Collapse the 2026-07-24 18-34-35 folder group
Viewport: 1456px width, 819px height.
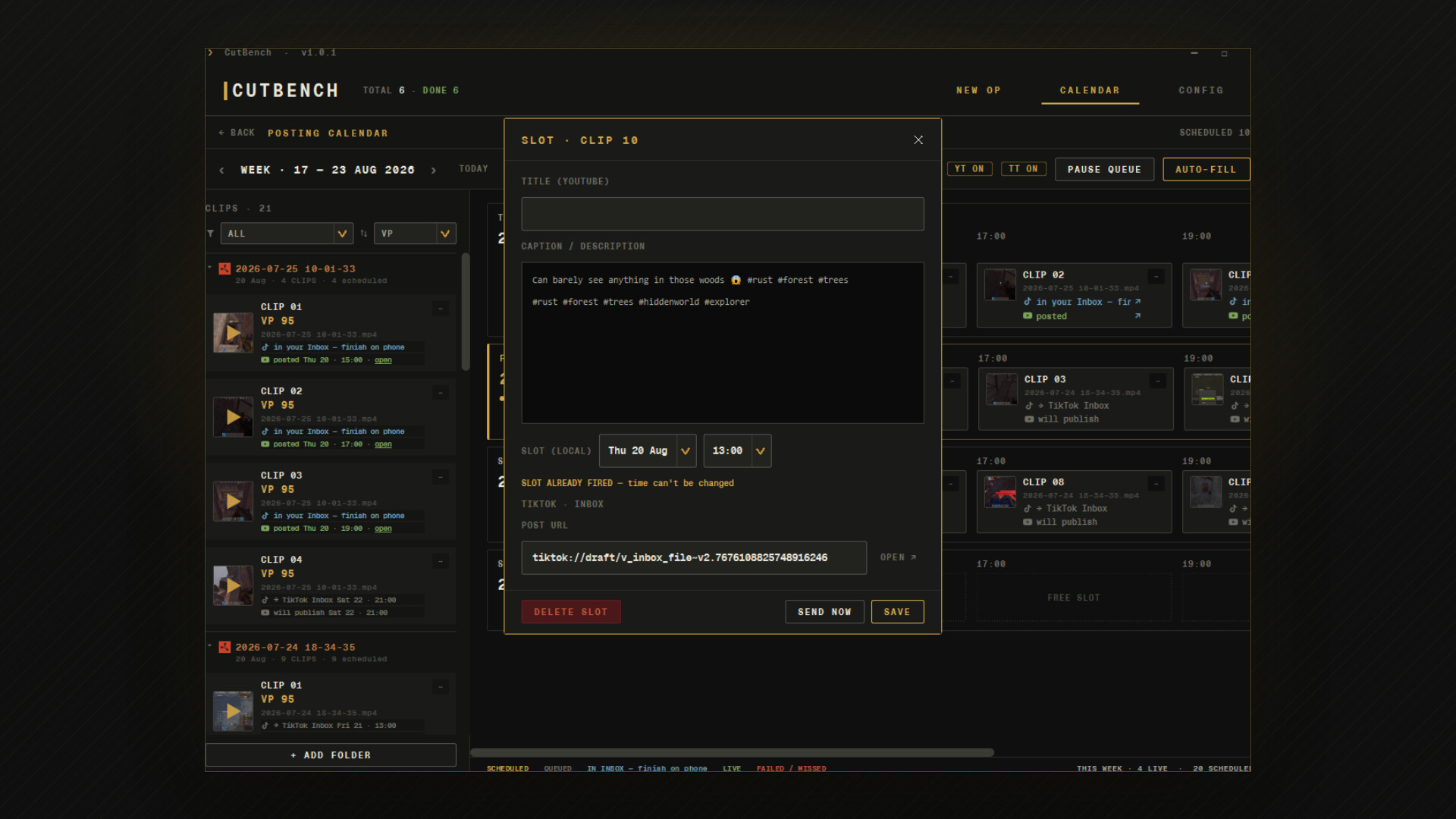tap(210, 646)
